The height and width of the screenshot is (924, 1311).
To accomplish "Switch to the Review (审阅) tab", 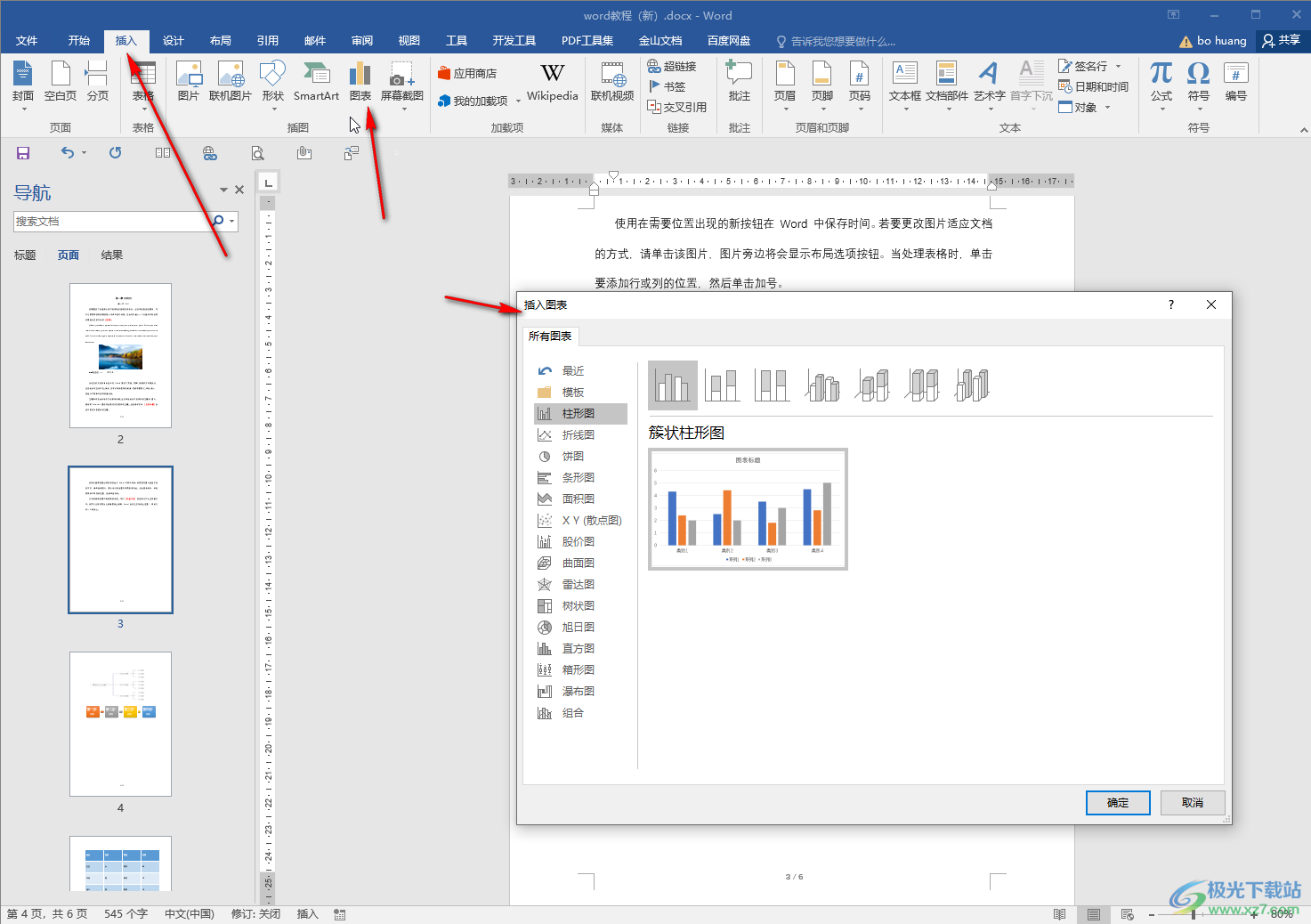I will (362, 41).
